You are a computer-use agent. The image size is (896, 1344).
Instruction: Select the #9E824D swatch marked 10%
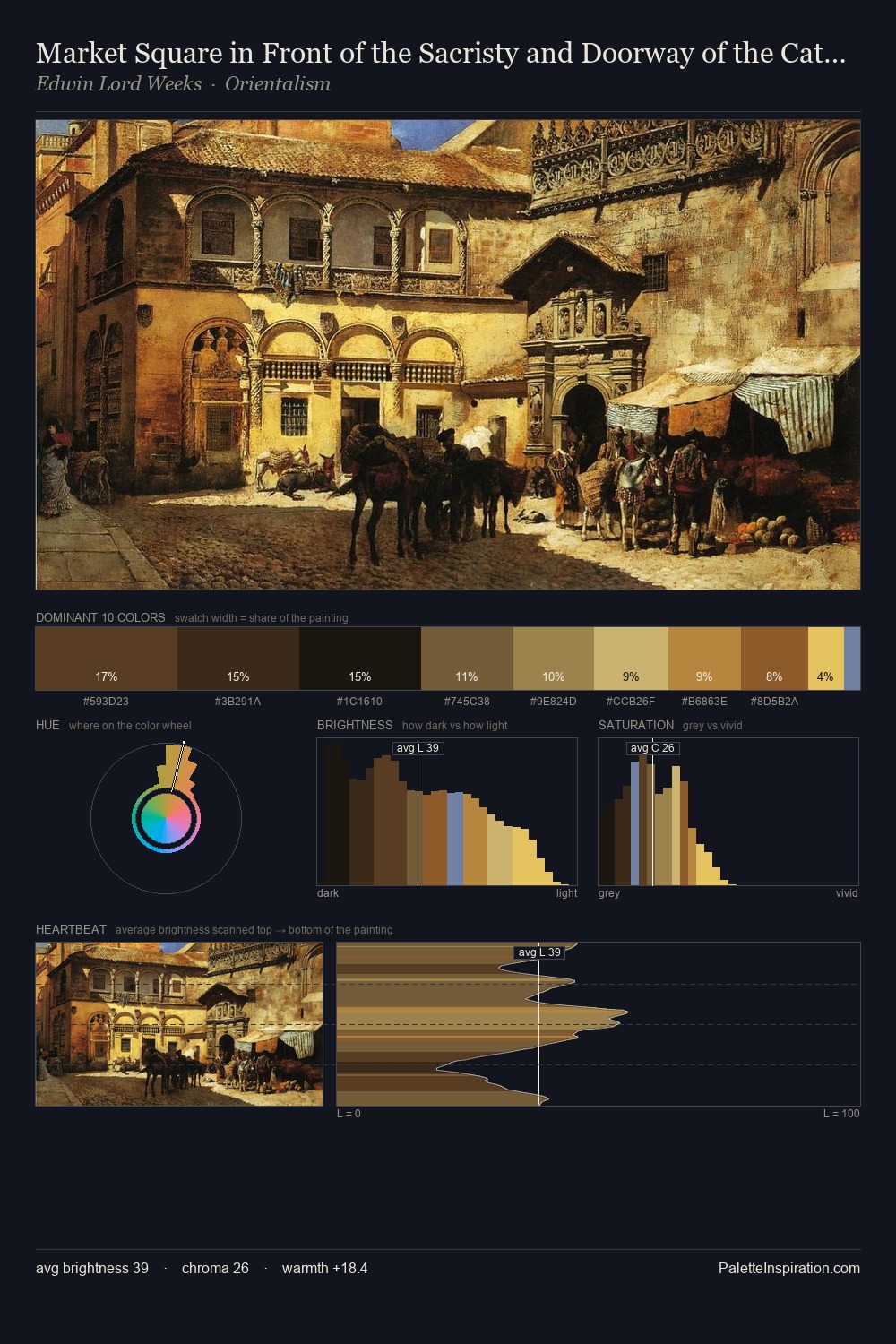pos(554,659)
